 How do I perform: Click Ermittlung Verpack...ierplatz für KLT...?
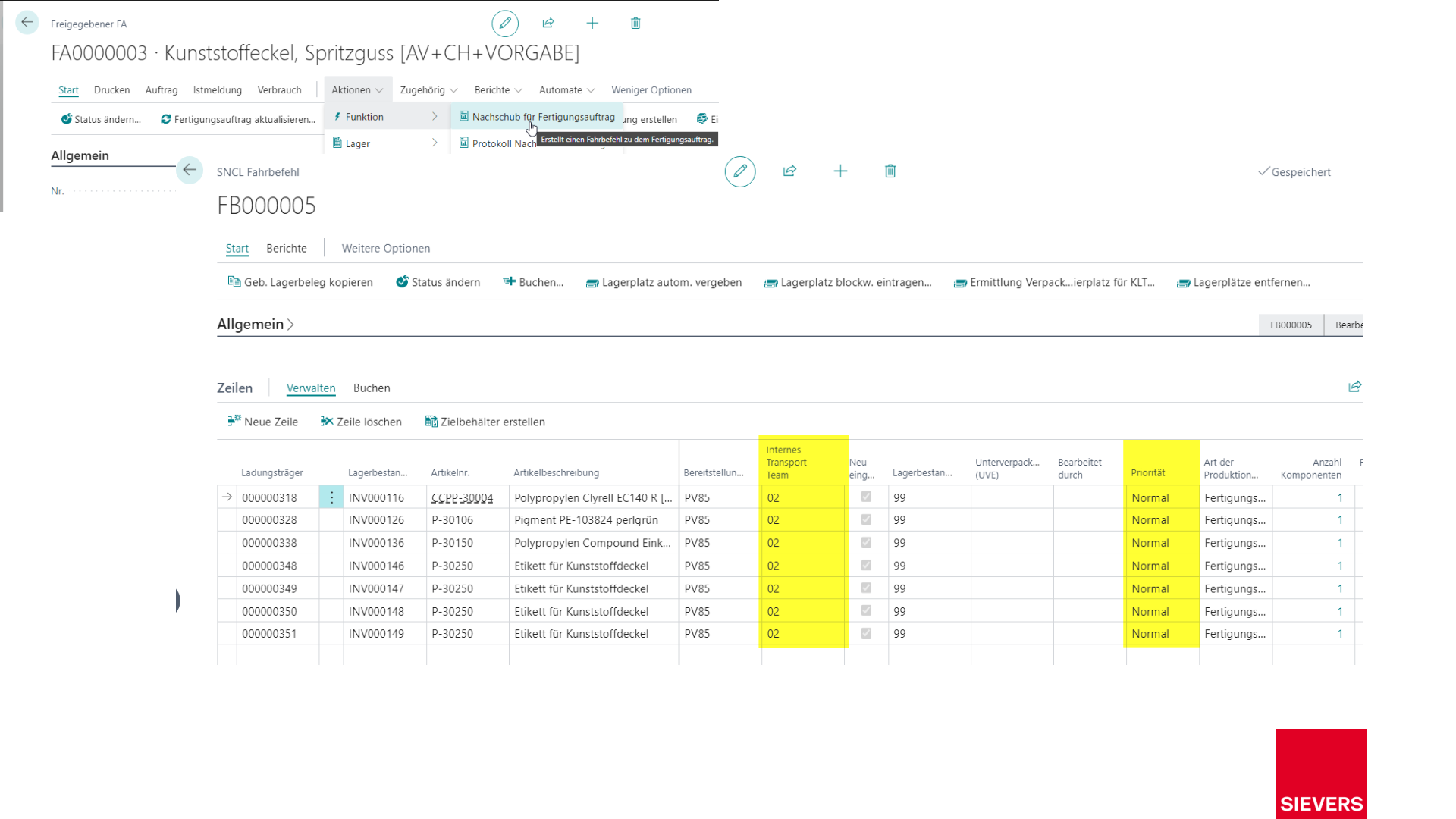(x=1054, y=282)
